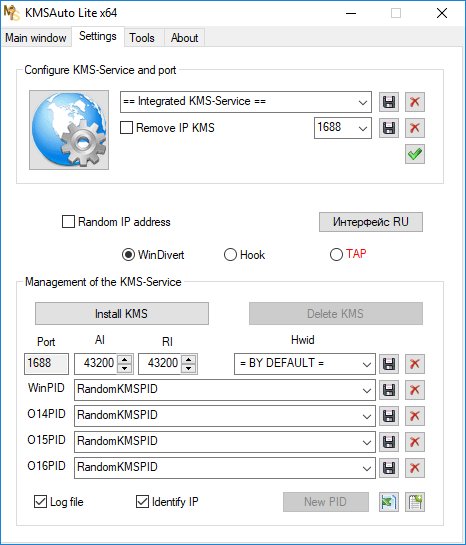The height and width of the screenshot is (545, 466).
Task: Save the WinPID value with floppy icon
Action: pyautogui.click(x=389, y=390)
